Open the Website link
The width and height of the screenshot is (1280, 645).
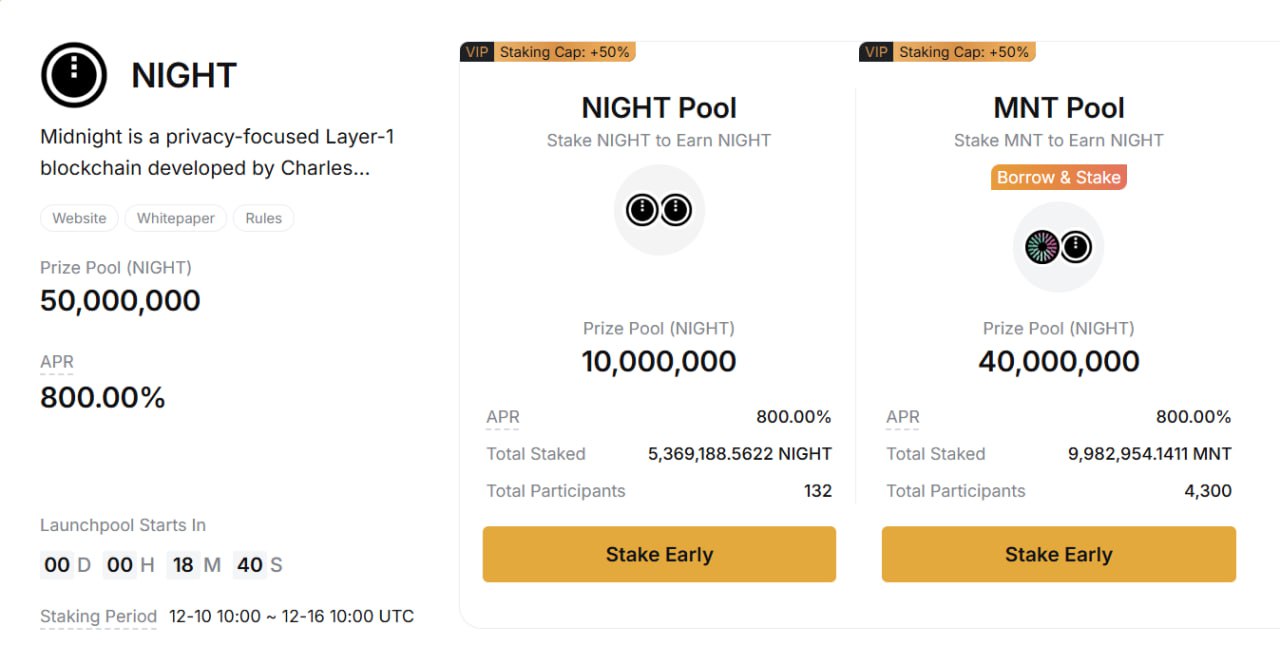coord(79,218)
